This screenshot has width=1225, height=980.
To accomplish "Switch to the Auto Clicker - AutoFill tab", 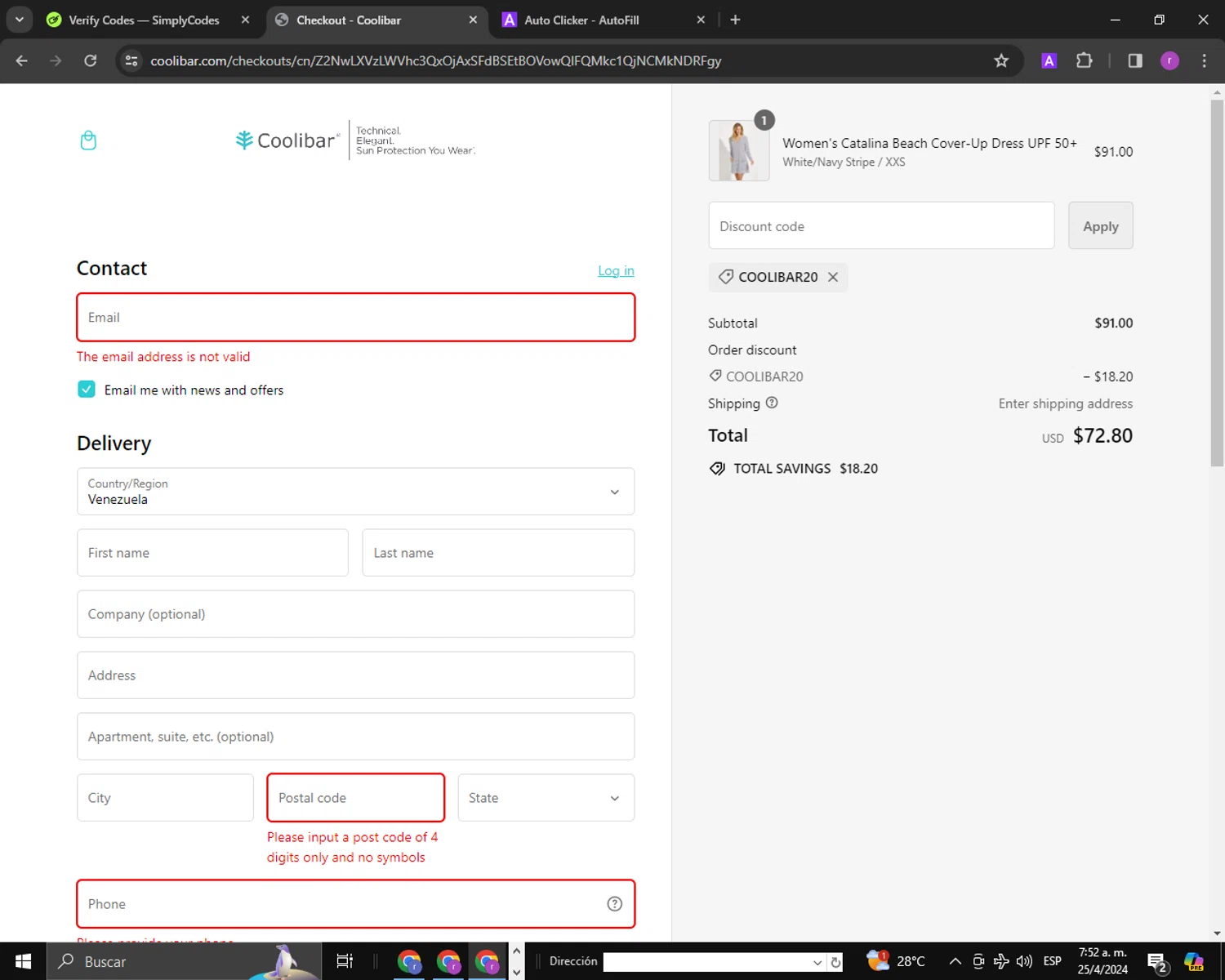I will click(581, 20).
